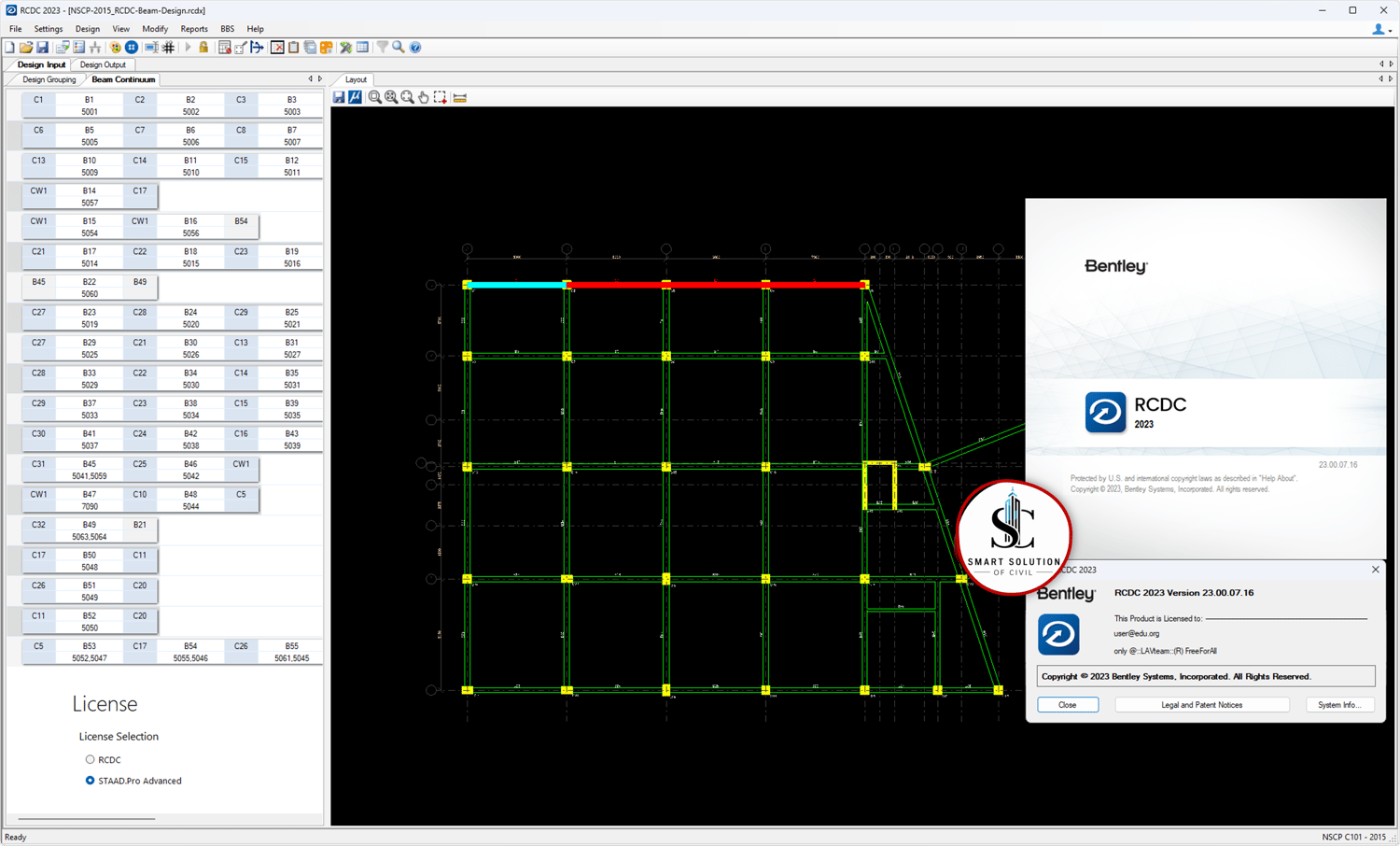
Task: Click the clipboard icon in the toolbar
Action: point(293,48)
